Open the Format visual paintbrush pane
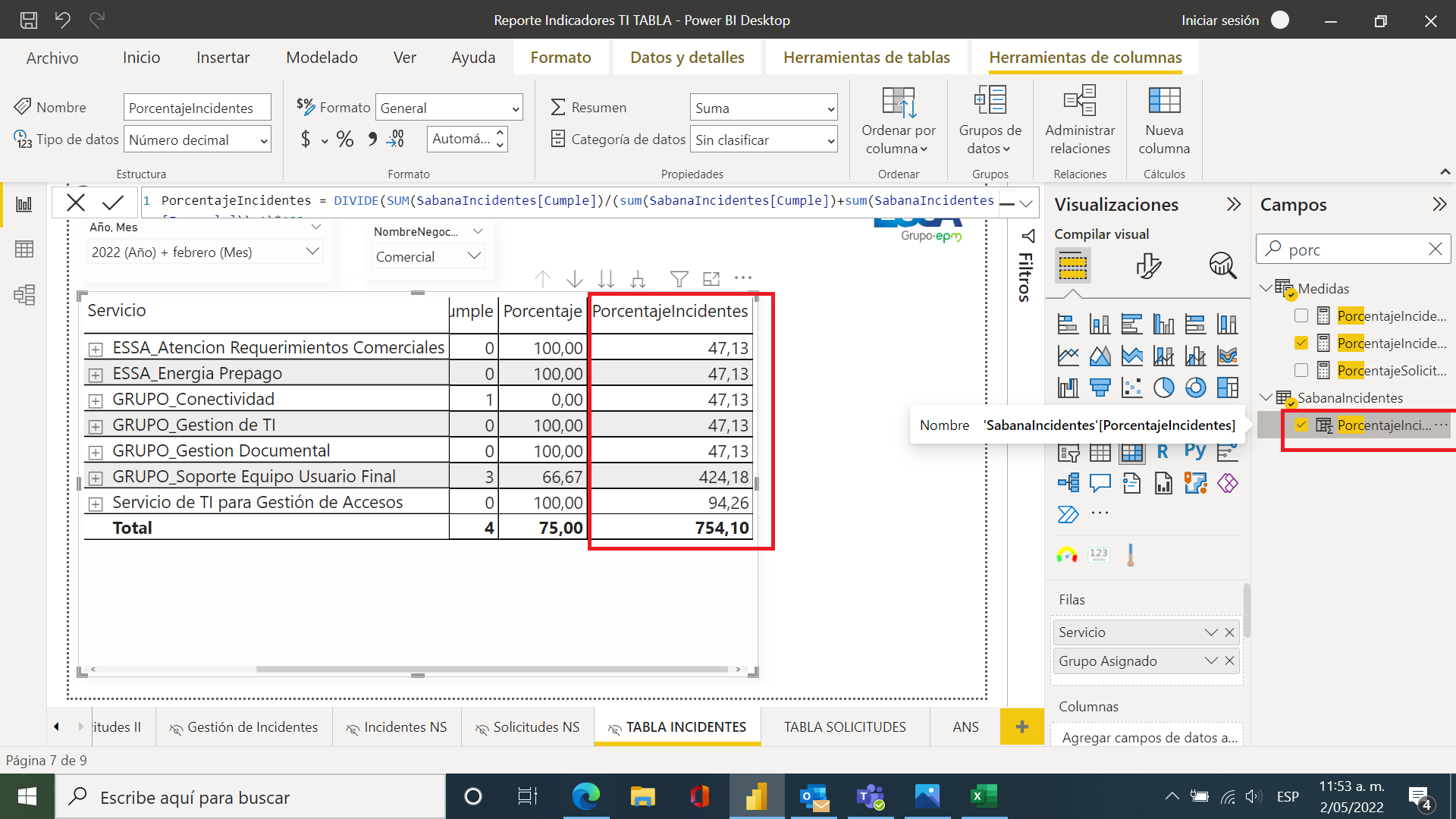 point(1149,265)
